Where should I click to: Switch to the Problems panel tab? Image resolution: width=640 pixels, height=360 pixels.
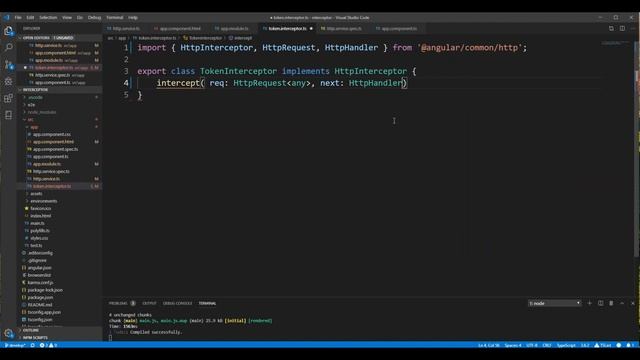122,303
